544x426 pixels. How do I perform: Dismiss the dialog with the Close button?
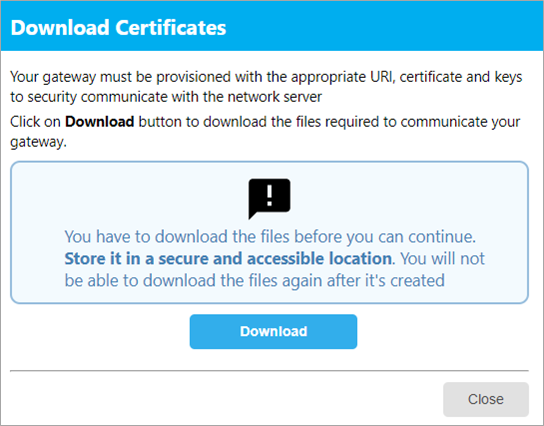486,399
